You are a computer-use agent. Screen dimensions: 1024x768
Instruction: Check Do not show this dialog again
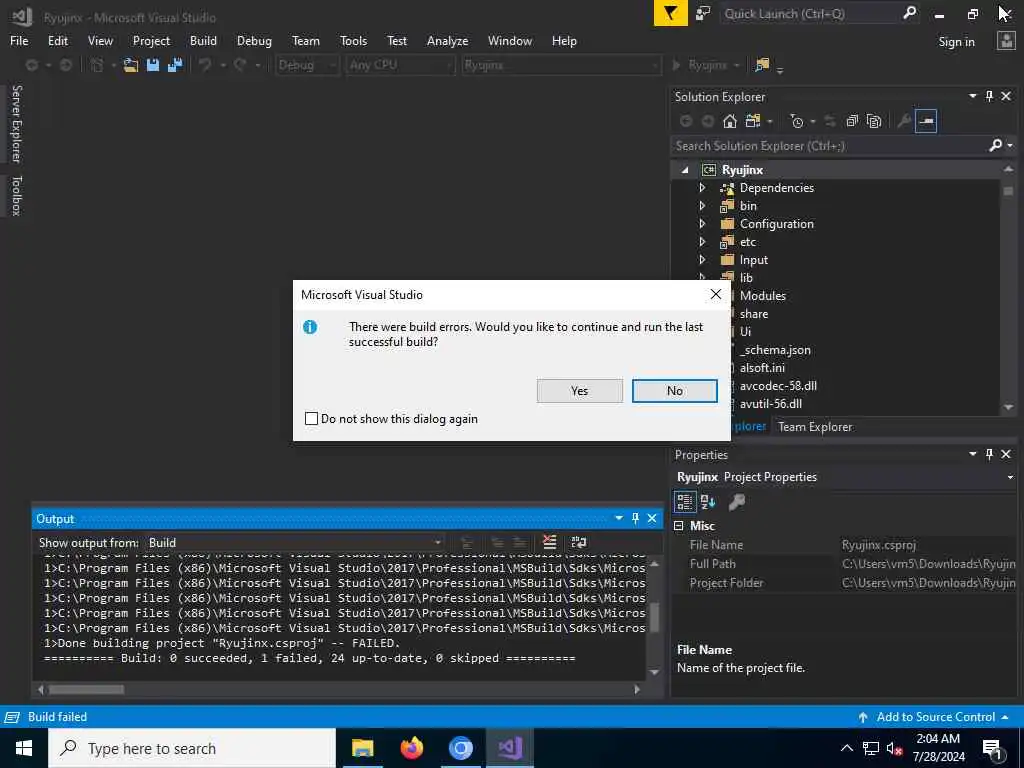tap(312, 419)
